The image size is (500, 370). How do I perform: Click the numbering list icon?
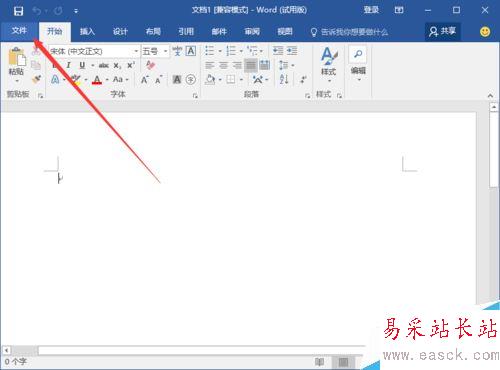(x=231, y=51)
